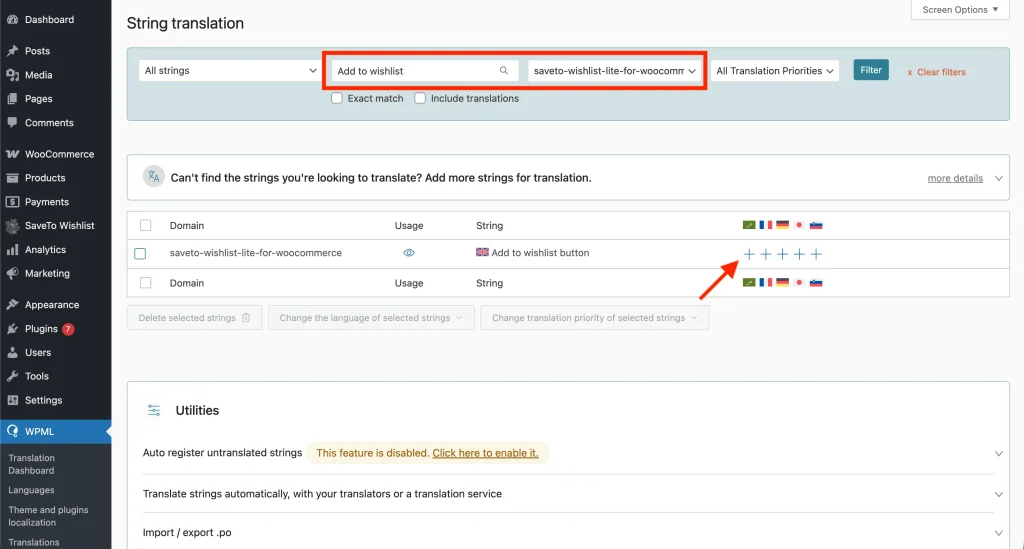Click the Payments dollar icon
This screenshot has width=1024, height=549.
pyautogui.click(x=12, y=202)
